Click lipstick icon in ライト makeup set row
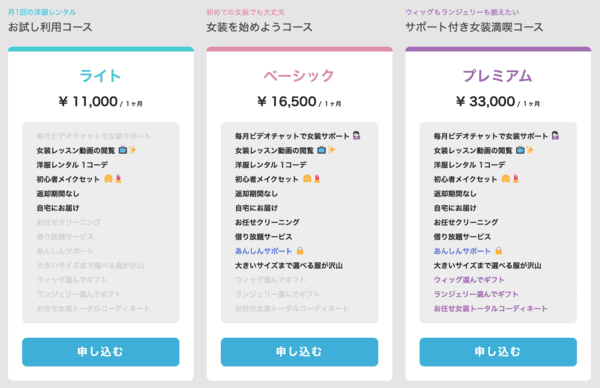600x388 pixels. tap(118, 179)
